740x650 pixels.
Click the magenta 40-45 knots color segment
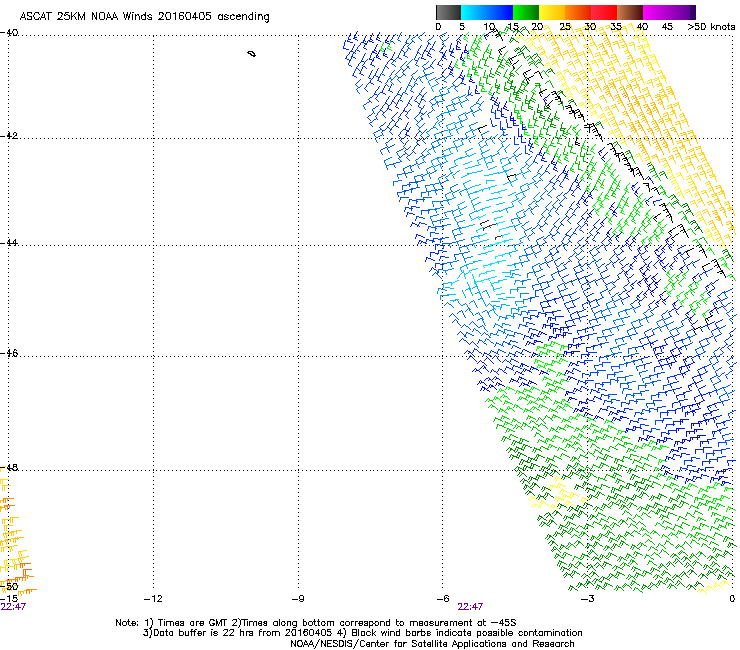point(656,12)
